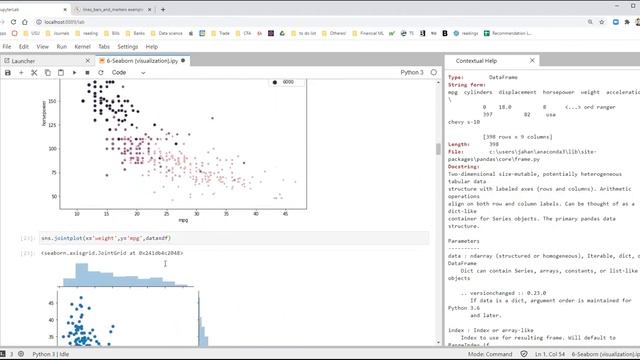Screen dimensions: 640x360
Task: Open the Apple bookmark icon
Action: (191, 33)
